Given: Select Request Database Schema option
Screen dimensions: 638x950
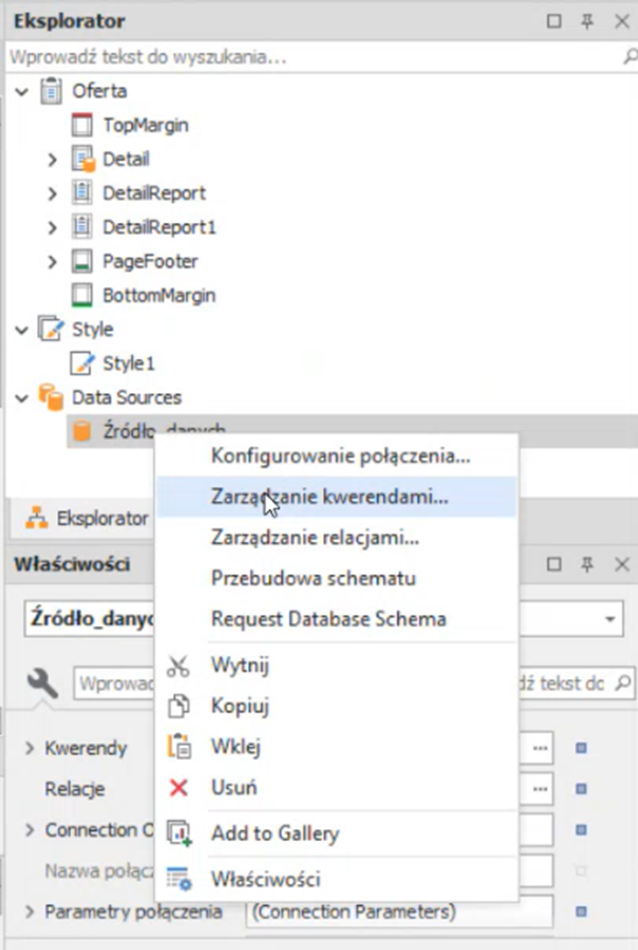Looking at the screenshot, I should 328,619.
